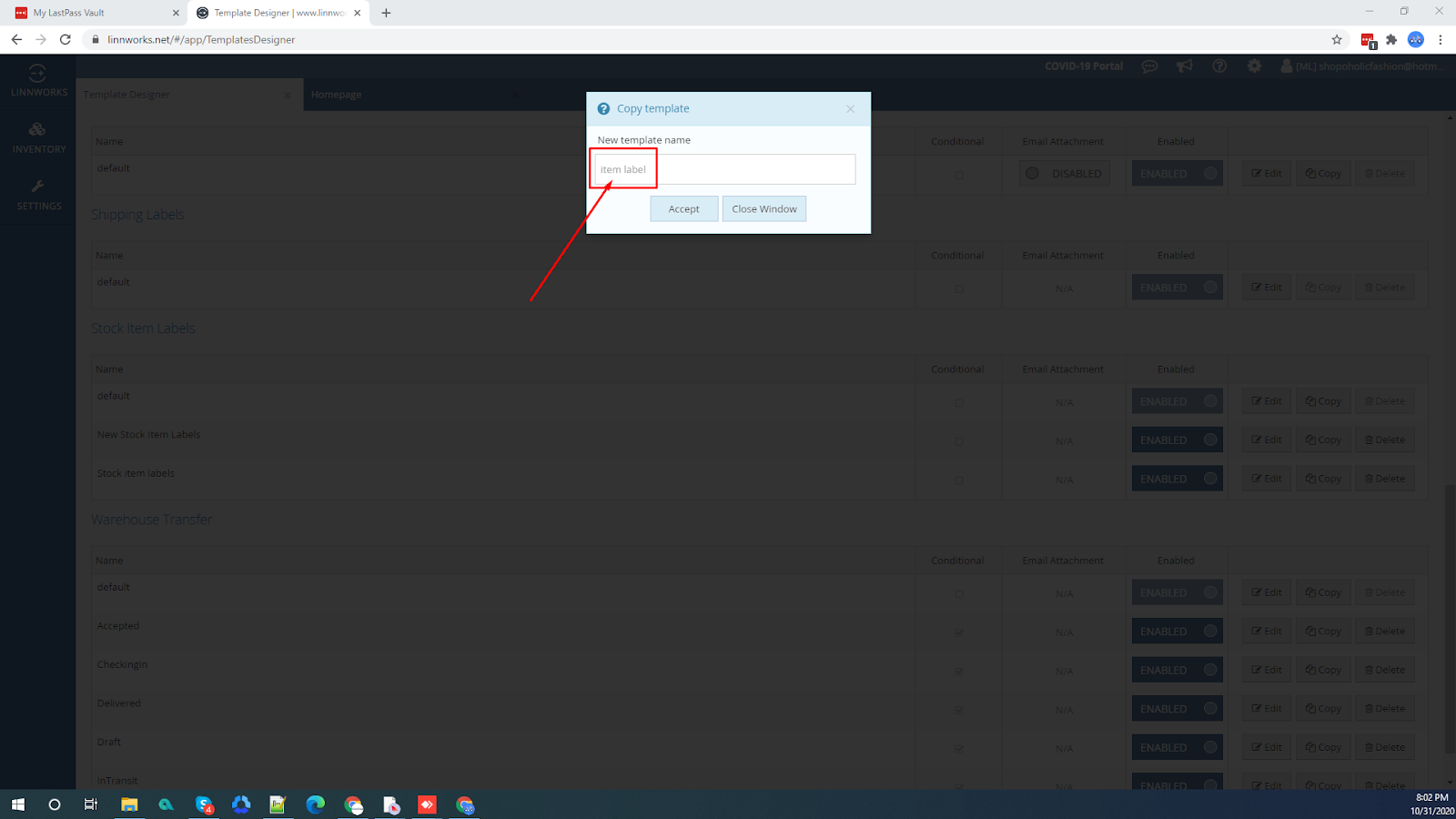Click the Close Window button
The height and width of the screenshot is (819, 1456).
pos(764,209)
